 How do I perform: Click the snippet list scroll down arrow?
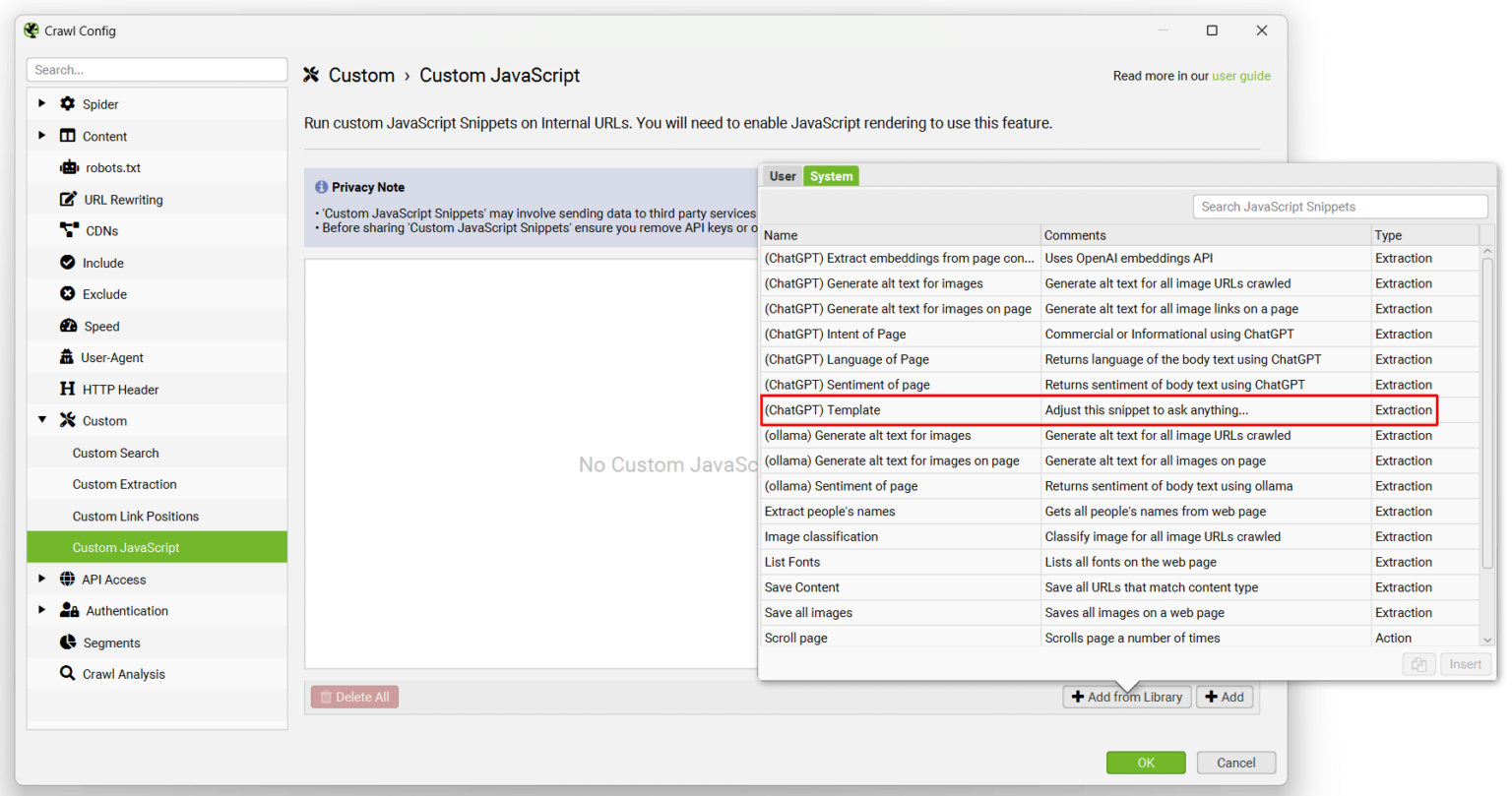1486,640
